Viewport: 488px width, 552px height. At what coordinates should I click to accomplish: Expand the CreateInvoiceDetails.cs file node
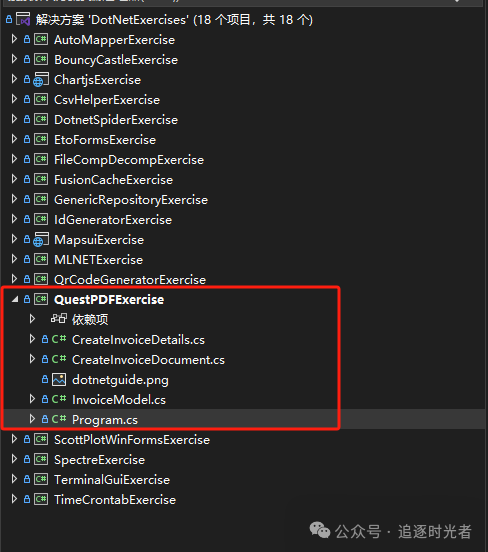pyautogui.click(x=32, y=339)
